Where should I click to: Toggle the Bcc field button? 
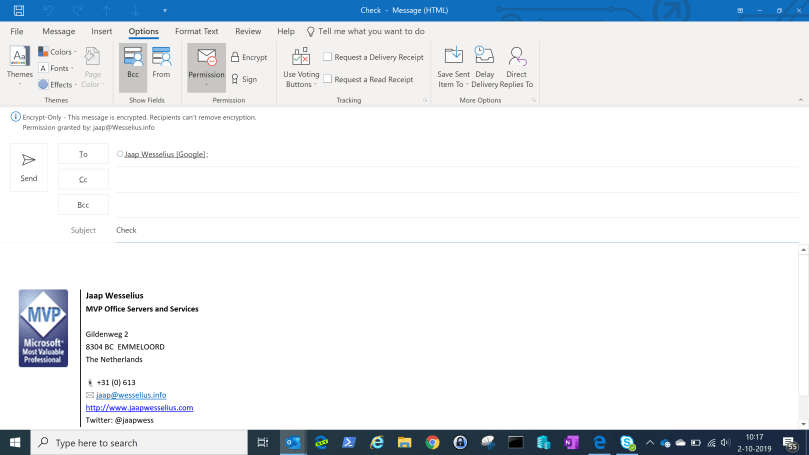[132, 65]
